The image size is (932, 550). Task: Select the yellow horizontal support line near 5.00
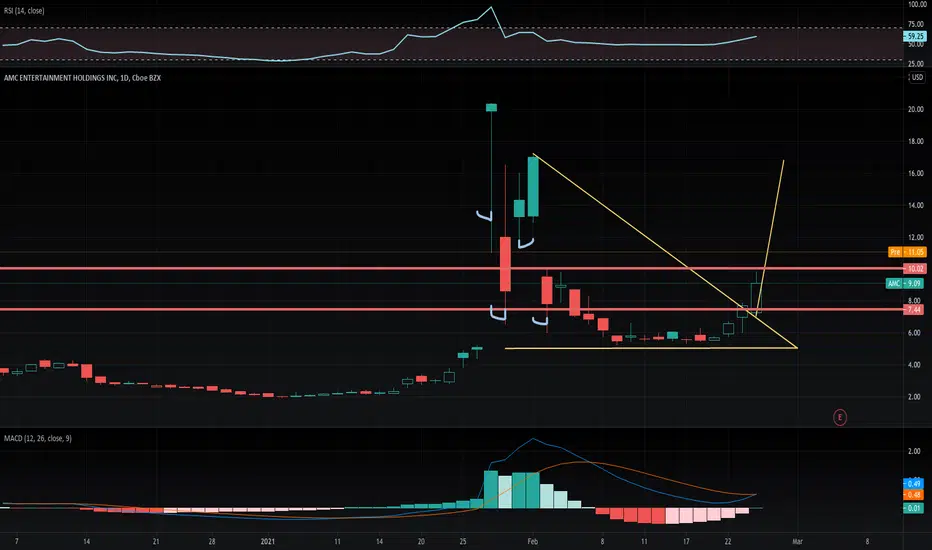(651, 348)
